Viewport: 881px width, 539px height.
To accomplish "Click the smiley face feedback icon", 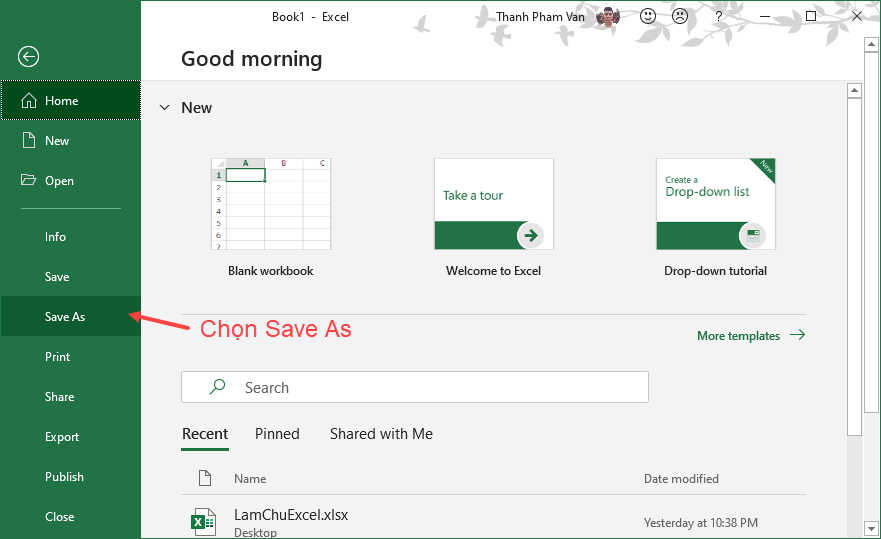I will (x=648, y=17).
